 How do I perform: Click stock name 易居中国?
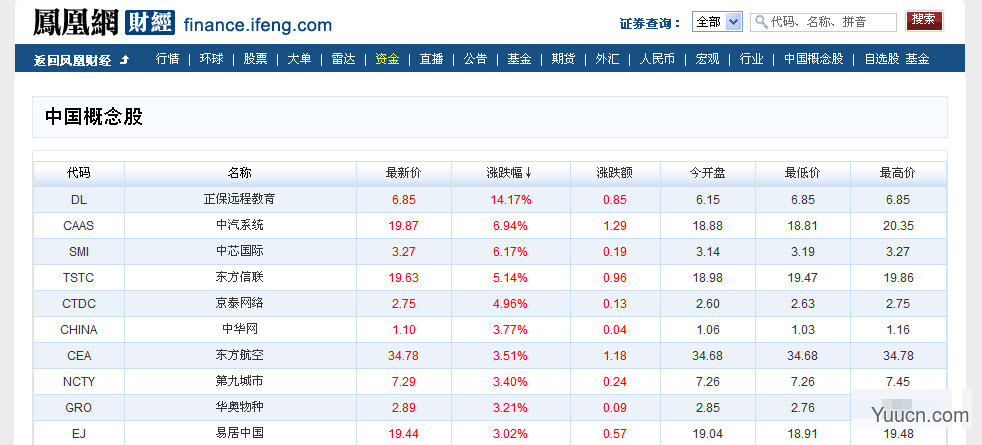coord(240,433)
